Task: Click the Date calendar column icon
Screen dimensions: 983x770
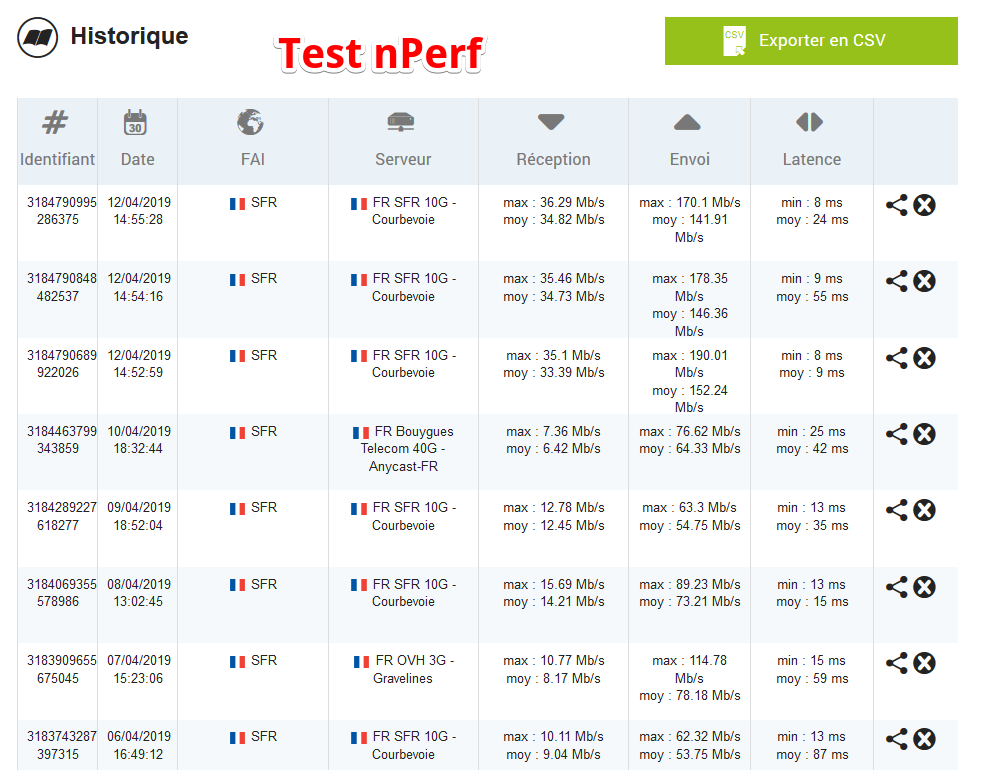Action: point(136,123)
